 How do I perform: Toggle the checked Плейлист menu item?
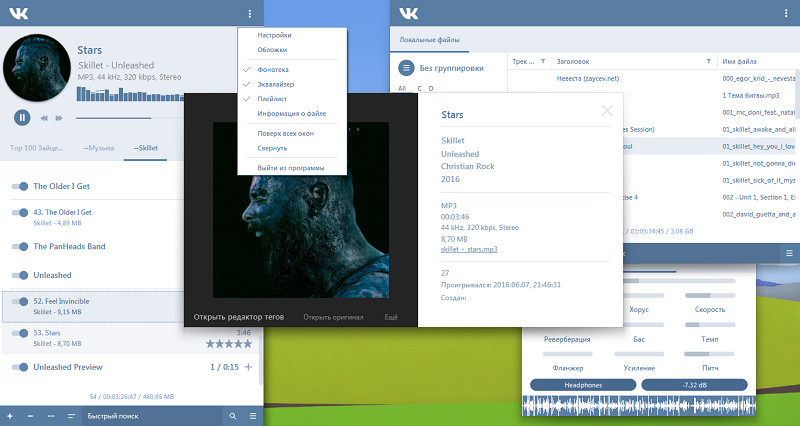[292, 99]
